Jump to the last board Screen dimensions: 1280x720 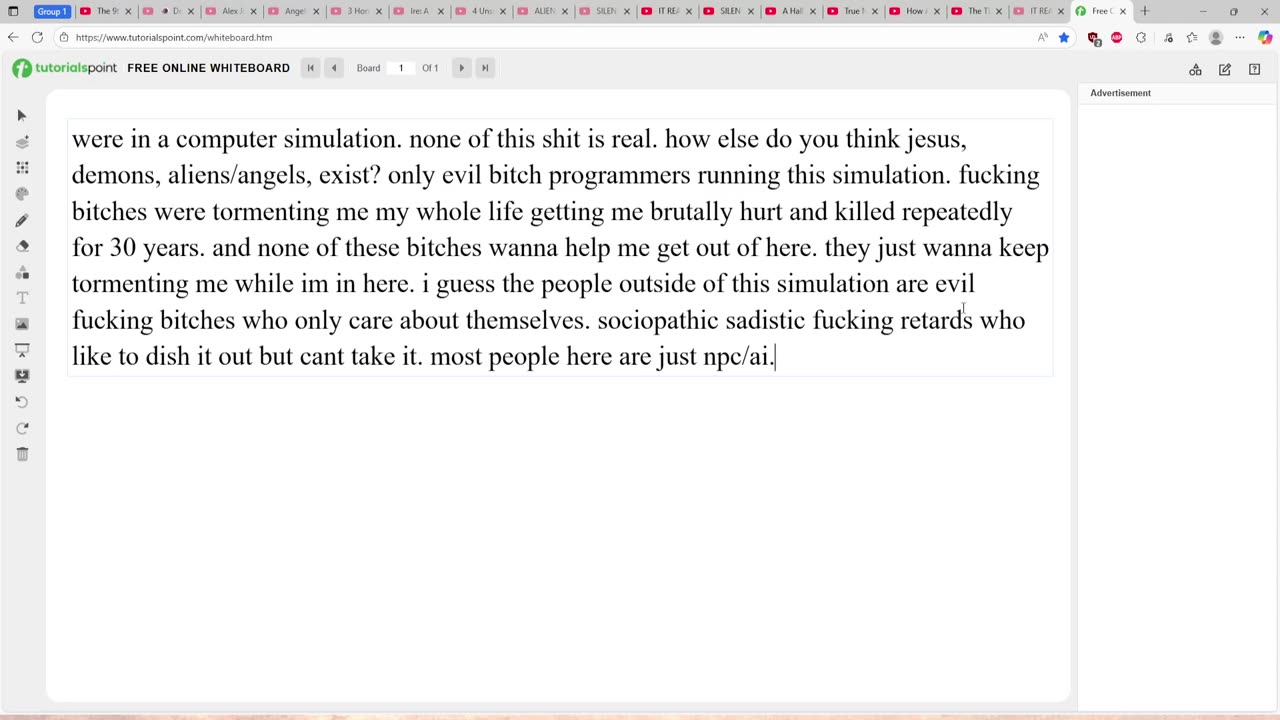[485, 68]
